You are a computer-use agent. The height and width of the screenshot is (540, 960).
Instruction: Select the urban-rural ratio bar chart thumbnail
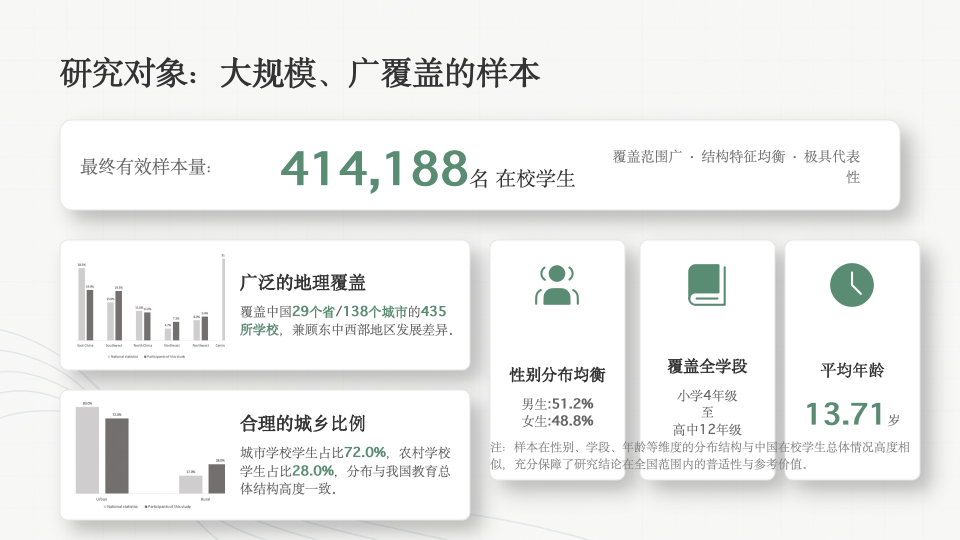[151, 455]
